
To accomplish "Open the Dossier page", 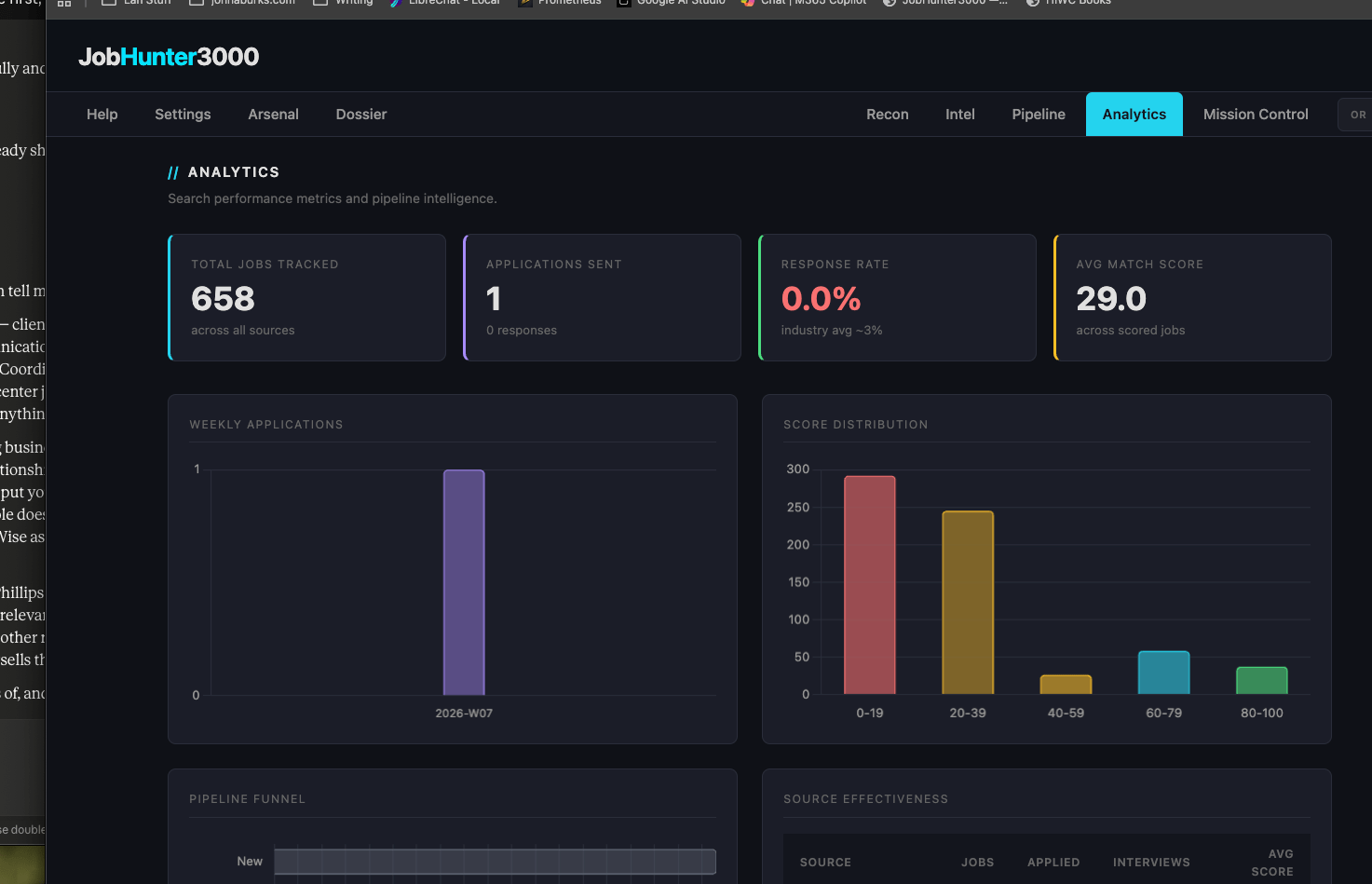I will (361, 114).
